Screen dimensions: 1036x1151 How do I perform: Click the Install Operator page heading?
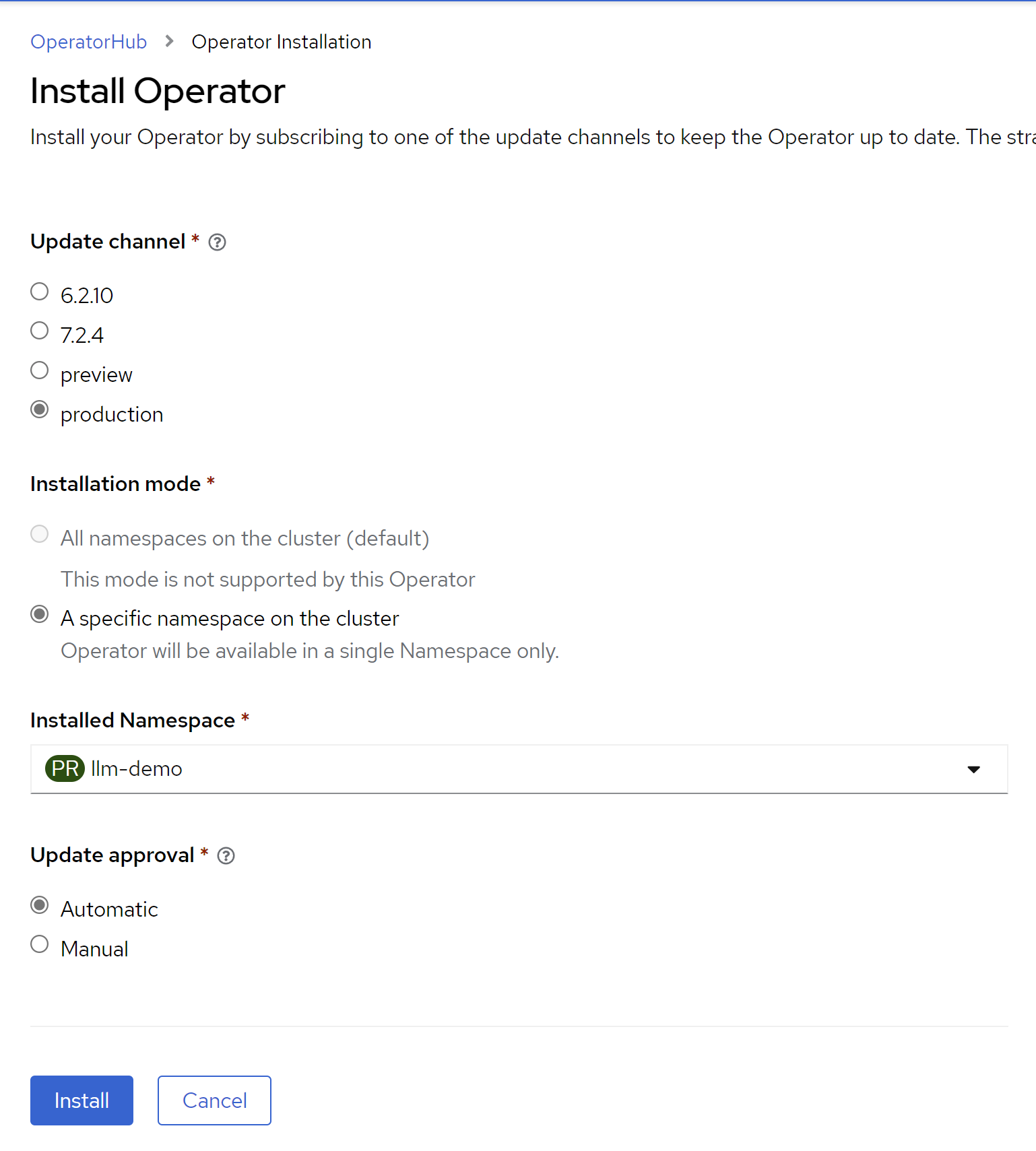pos(158,91)
